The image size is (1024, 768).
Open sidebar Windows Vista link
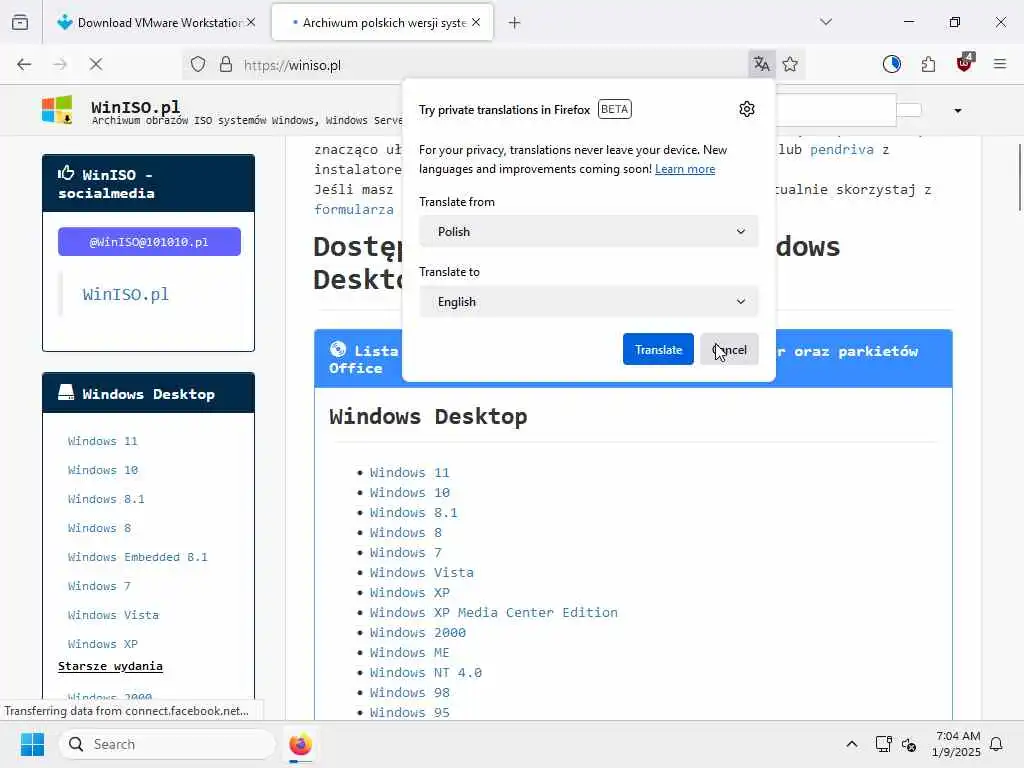113,615
